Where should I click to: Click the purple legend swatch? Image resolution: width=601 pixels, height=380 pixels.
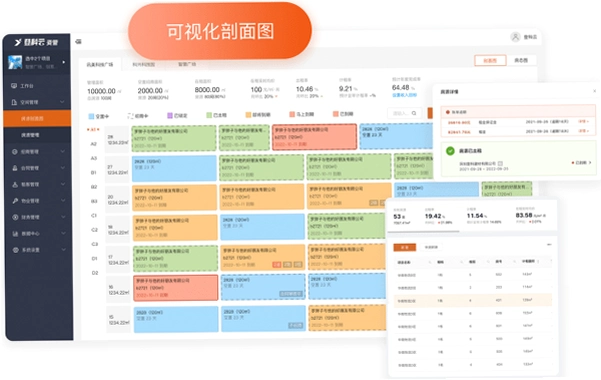[x=170, y=115]
